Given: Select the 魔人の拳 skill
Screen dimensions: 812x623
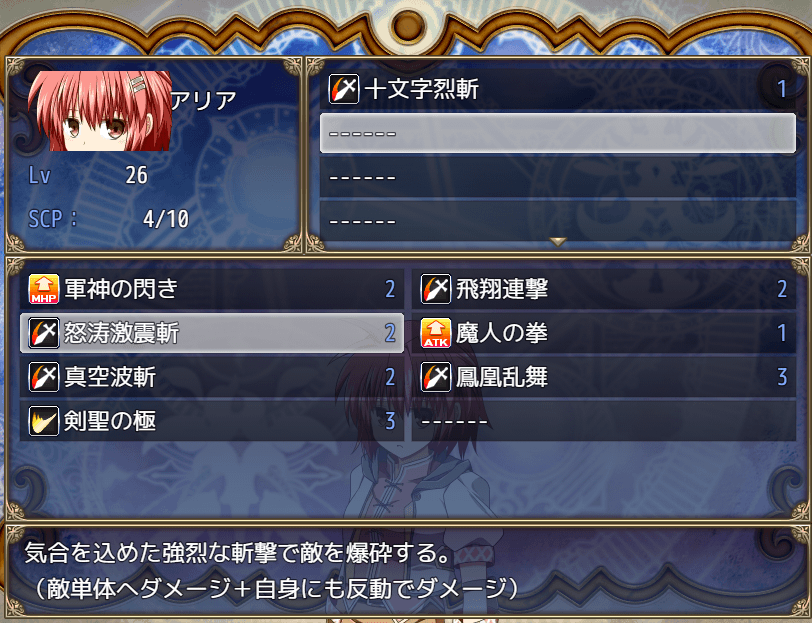Looking at the screenshot, I should 604,332.
